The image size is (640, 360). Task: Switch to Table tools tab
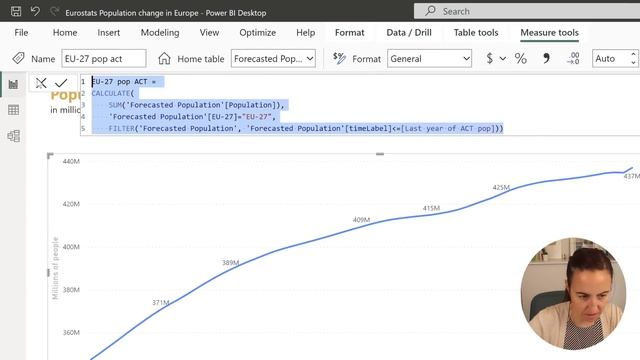476,33
